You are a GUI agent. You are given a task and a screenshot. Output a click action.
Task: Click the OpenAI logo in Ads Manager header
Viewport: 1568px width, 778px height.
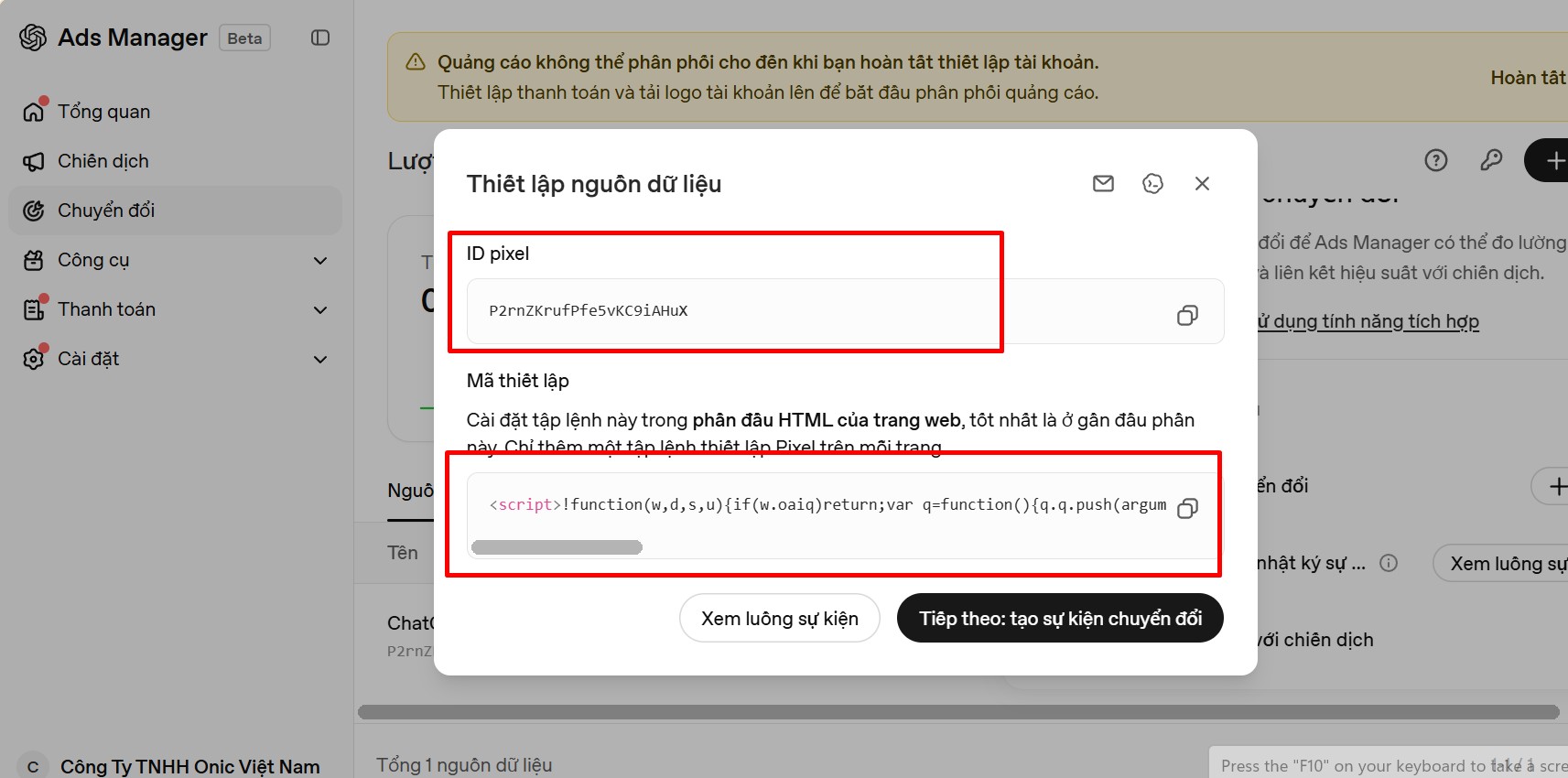(x=33, y=38)
